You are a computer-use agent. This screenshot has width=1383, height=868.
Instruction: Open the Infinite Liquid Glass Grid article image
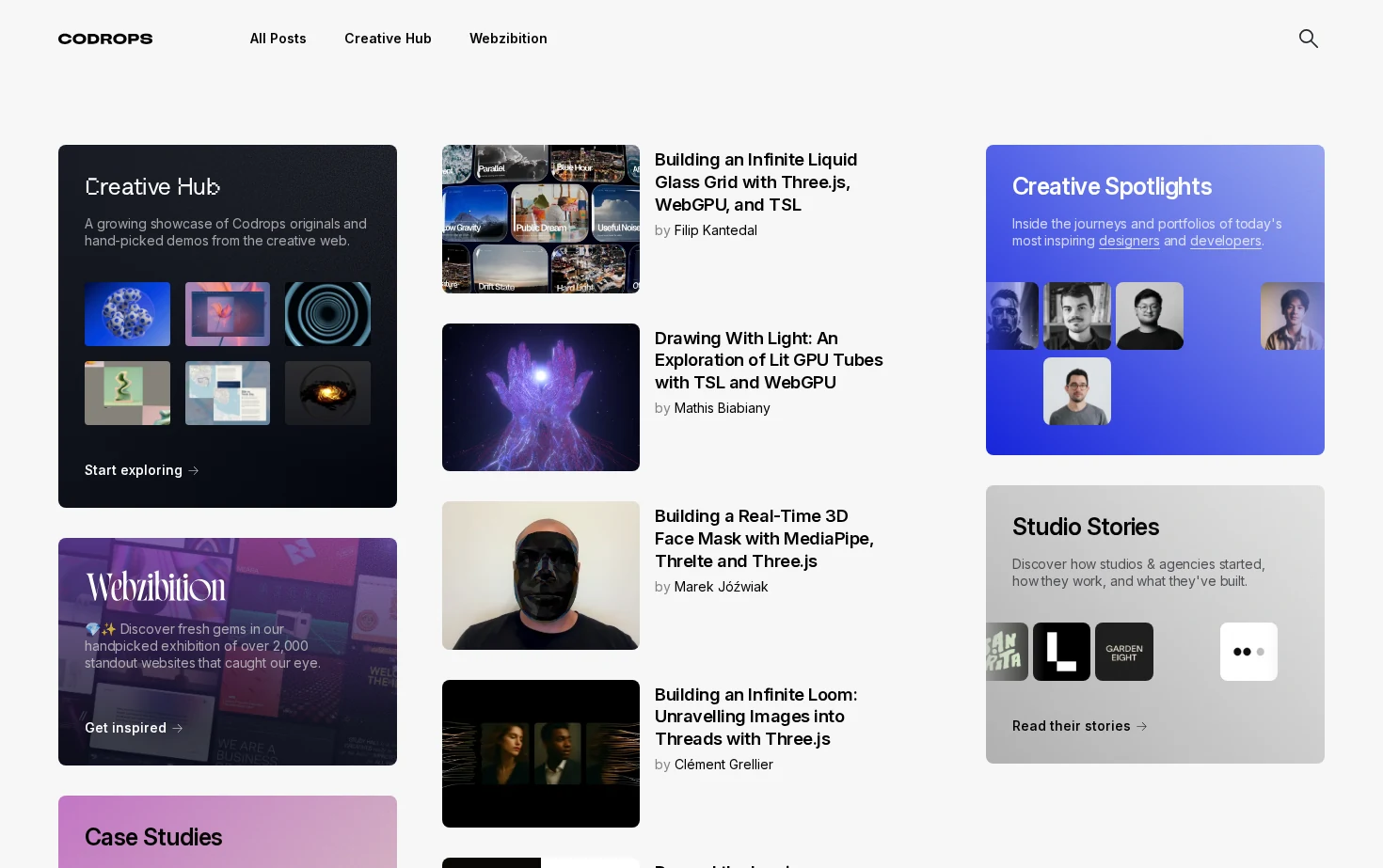pos(541,219)
